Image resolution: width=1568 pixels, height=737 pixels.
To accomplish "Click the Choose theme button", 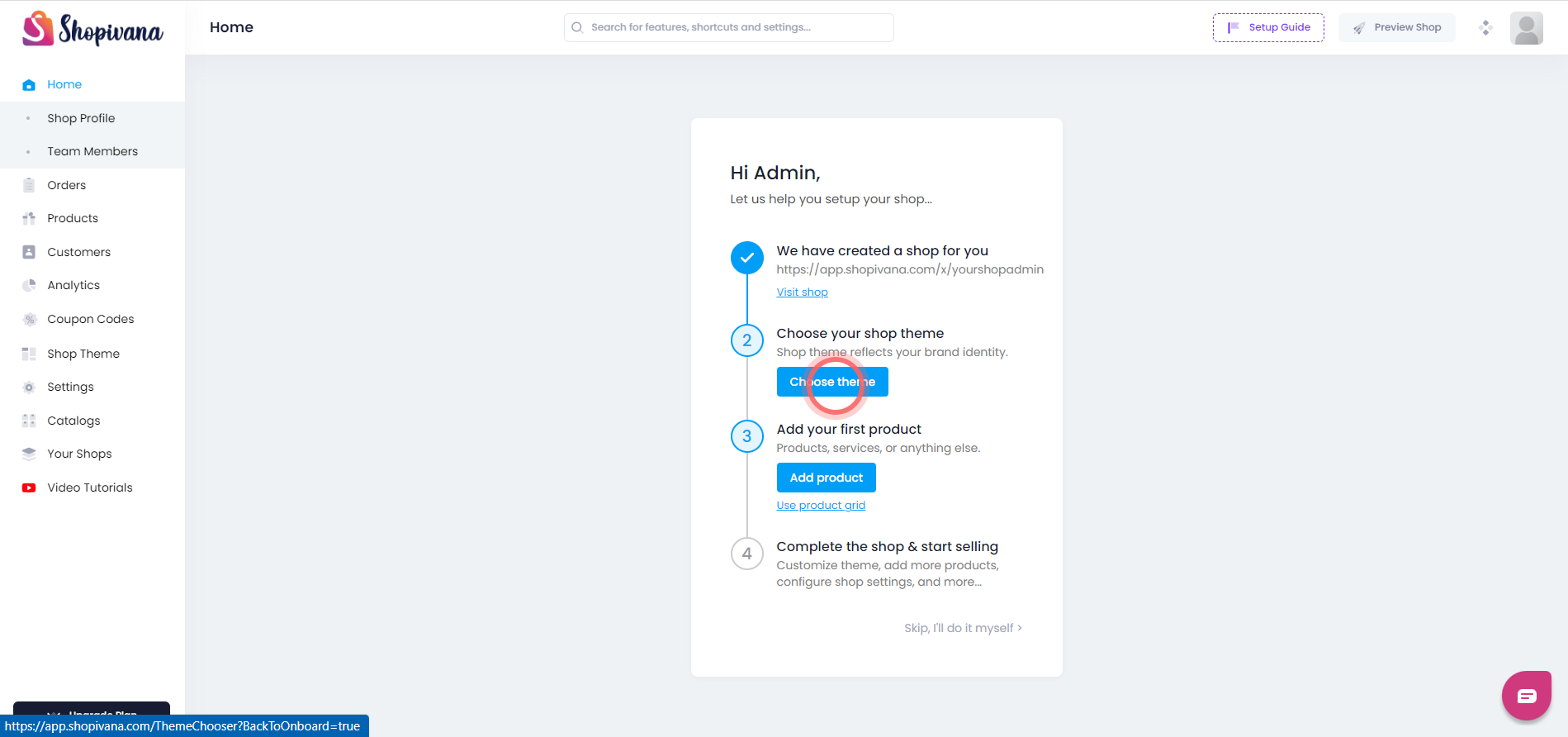I will (832, 382).
